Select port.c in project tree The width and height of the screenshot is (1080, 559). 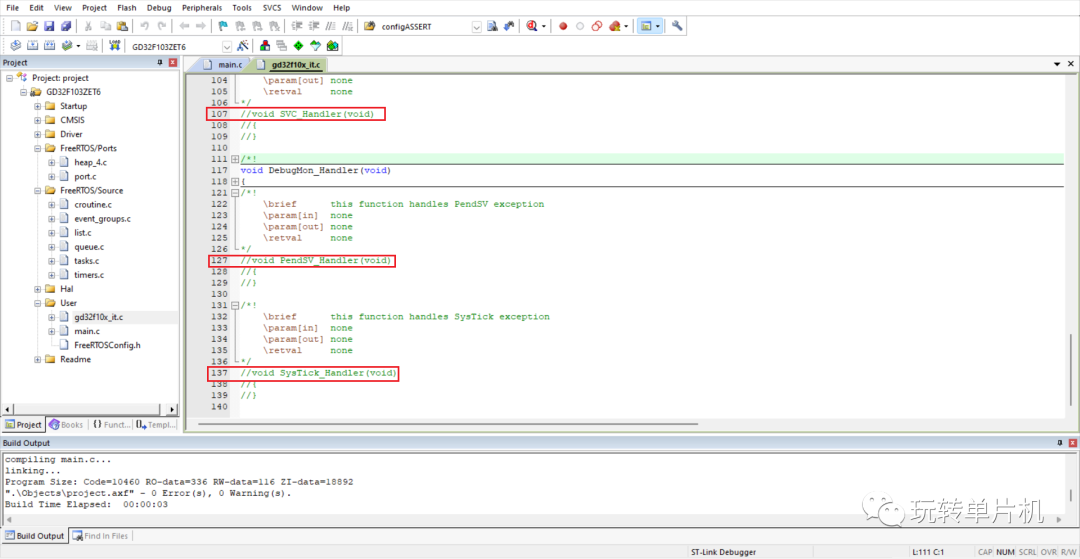85,176
